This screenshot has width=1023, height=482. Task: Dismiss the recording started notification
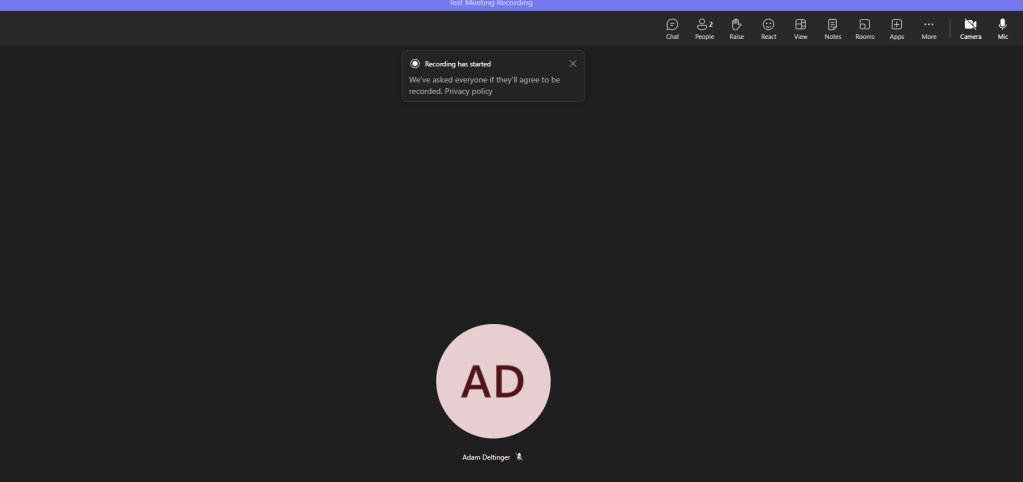pyautogui.click(x=573, y=64)
